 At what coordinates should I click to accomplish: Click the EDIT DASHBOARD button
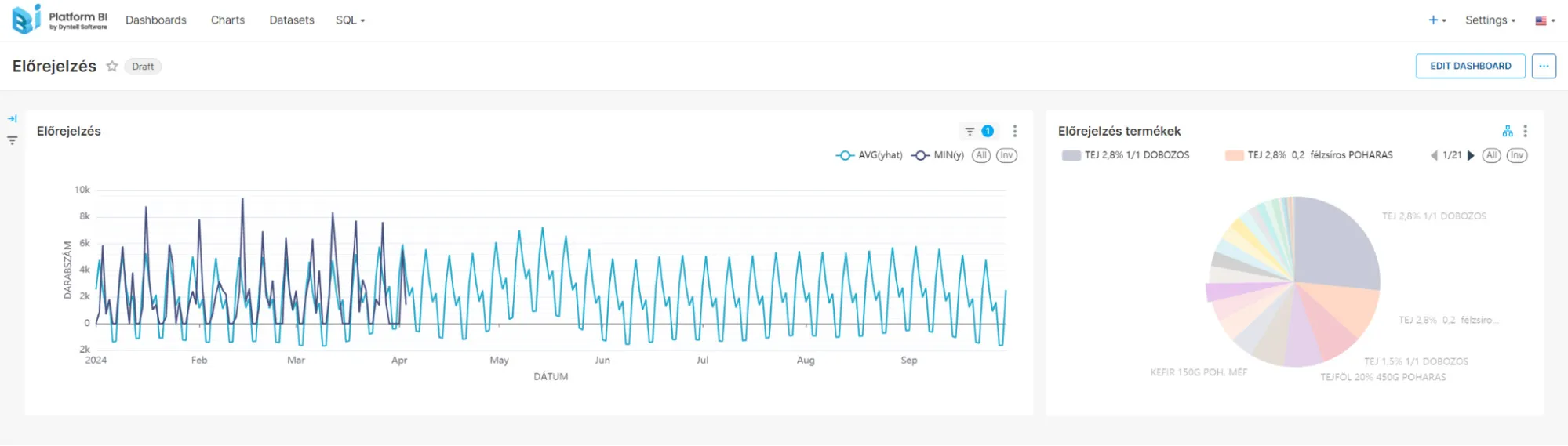[1470, 67]
